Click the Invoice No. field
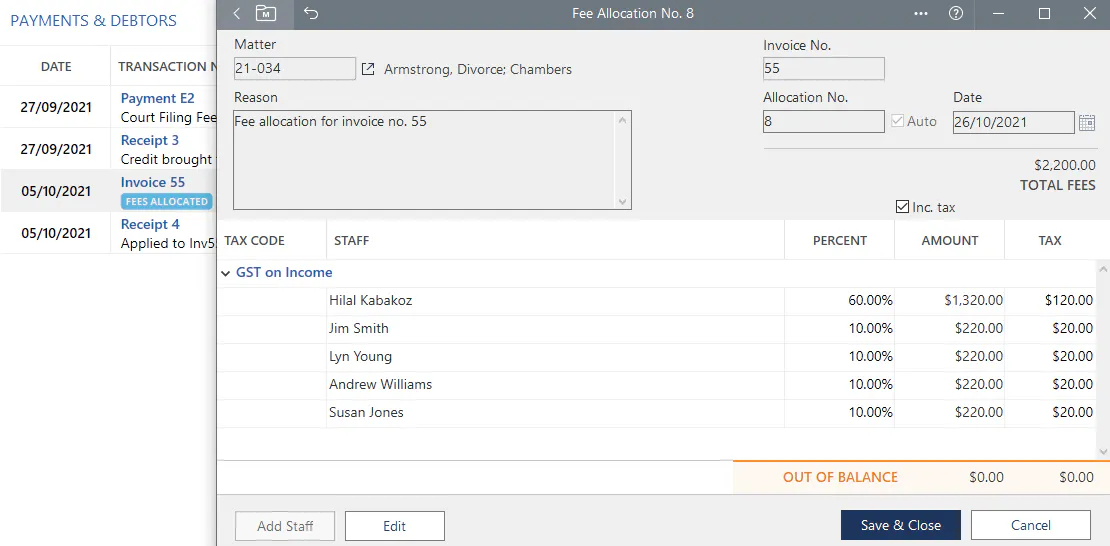This screenshot has height=546, width=1110. 824,69
